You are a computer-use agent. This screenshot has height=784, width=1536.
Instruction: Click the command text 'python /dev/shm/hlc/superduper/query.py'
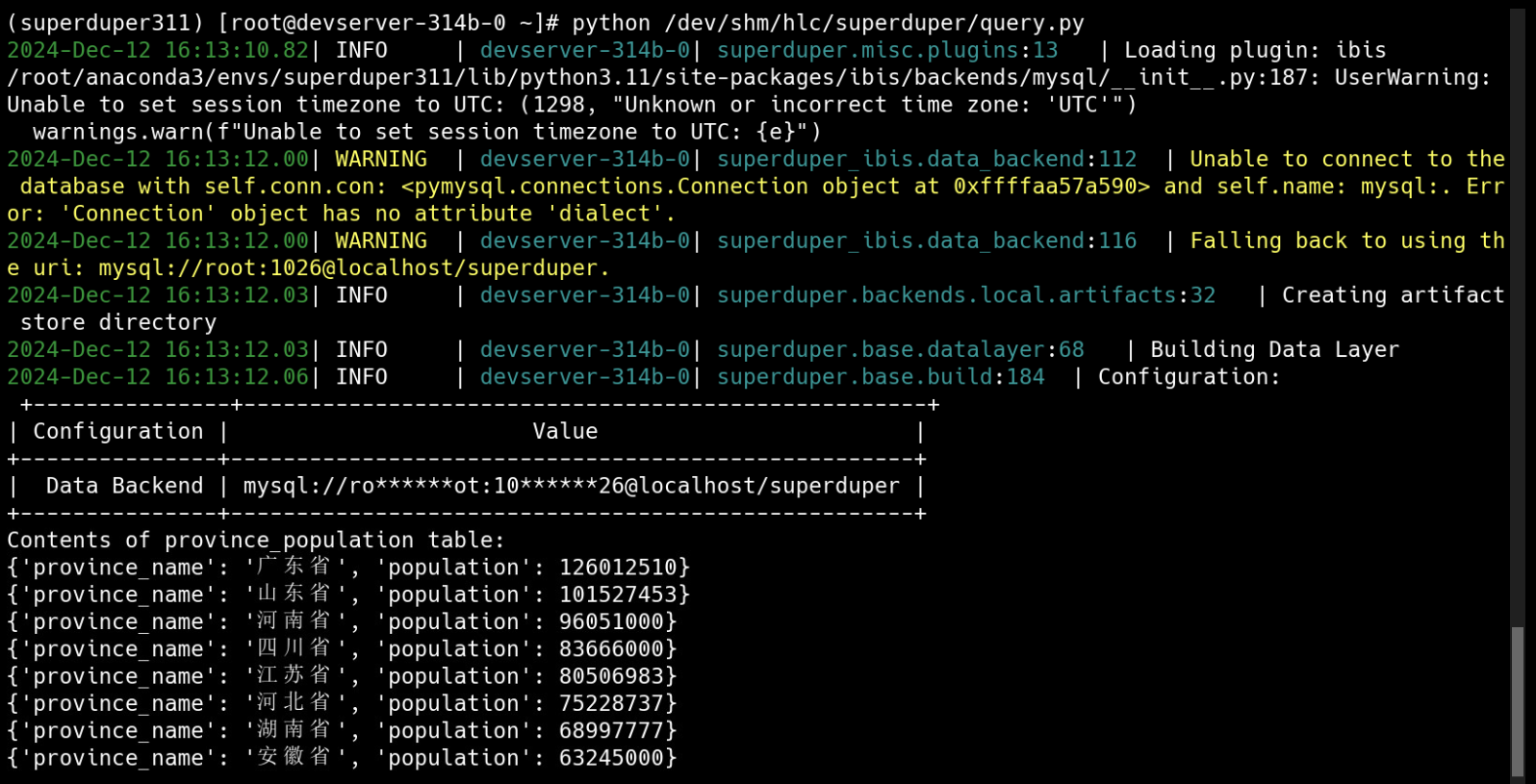(829, 22)
